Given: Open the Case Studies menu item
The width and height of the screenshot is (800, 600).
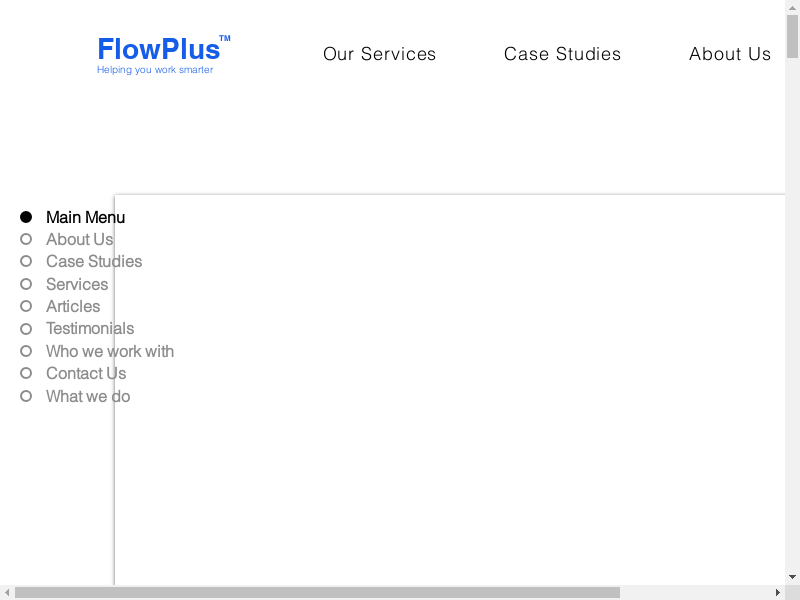Looking at the screenshot, I should click(x=562, y=54).
